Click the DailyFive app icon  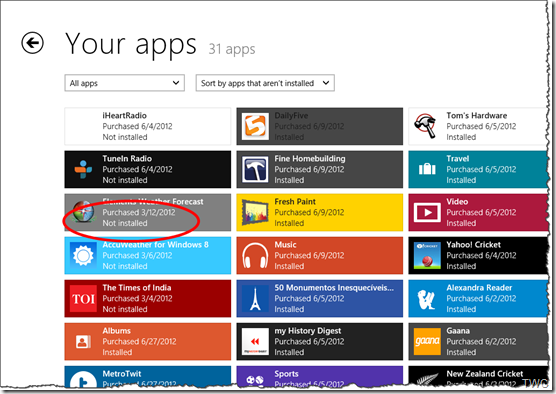pyautogui.click(x=255, y=126)
